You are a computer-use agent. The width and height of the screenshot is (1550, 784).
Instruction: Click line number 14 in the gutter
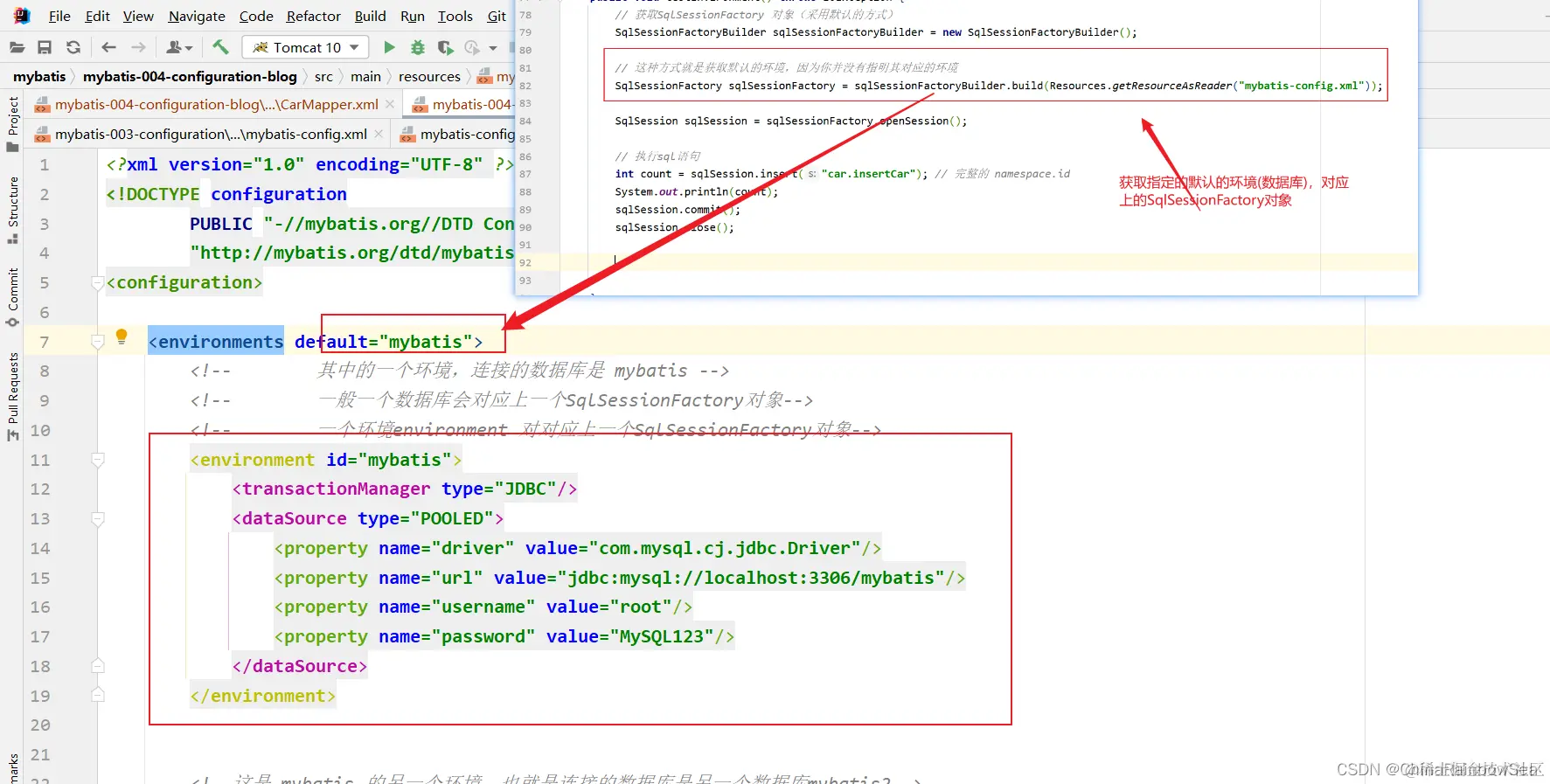40,549
